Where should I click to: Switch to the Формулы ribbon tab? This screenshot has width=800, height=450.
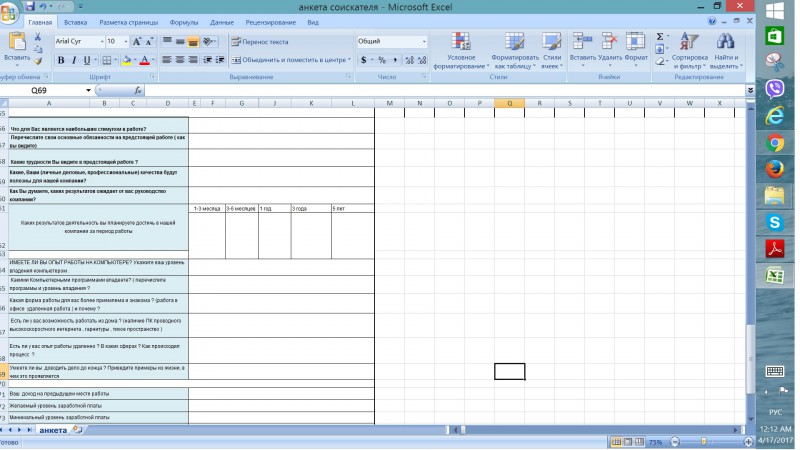coord(184,22)
